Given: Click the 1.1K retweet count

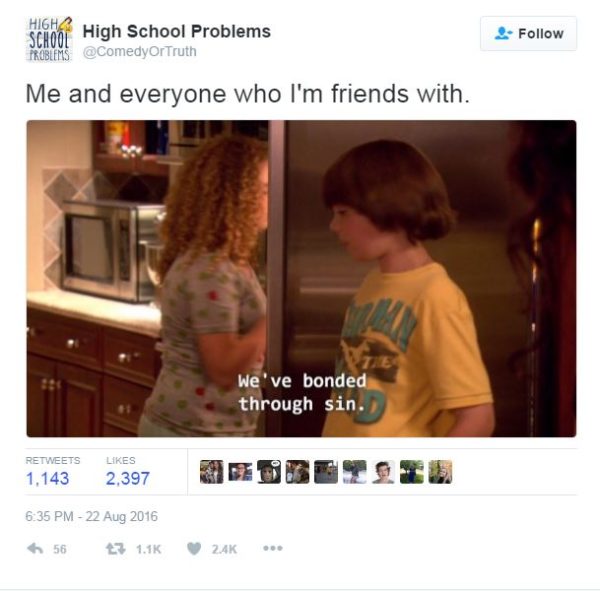Looking at the screenshot, I should [148, 549].
